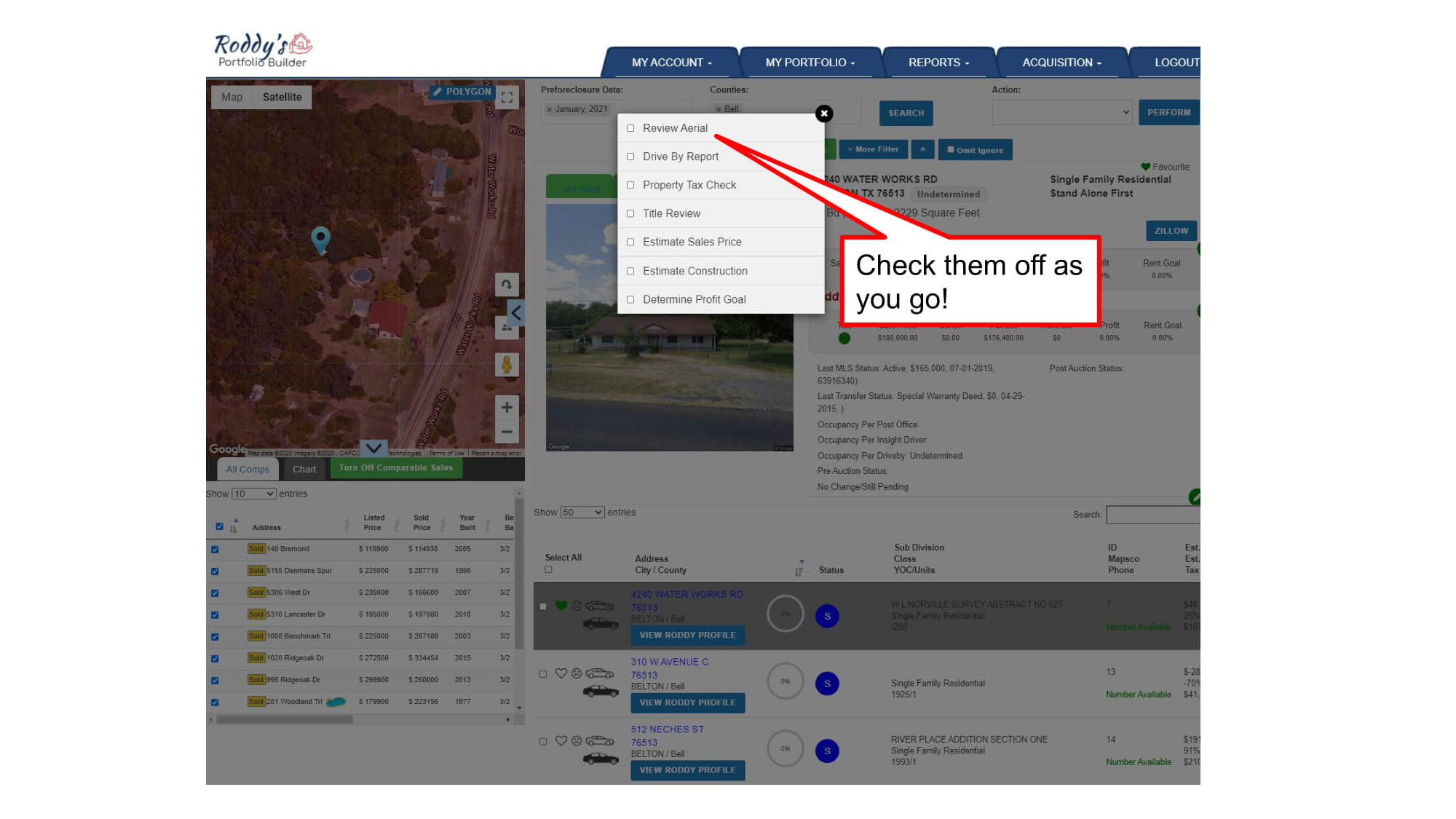1456x819 pixels.
Task: Check Review Aerial checkbox
Action: point(630,128)
